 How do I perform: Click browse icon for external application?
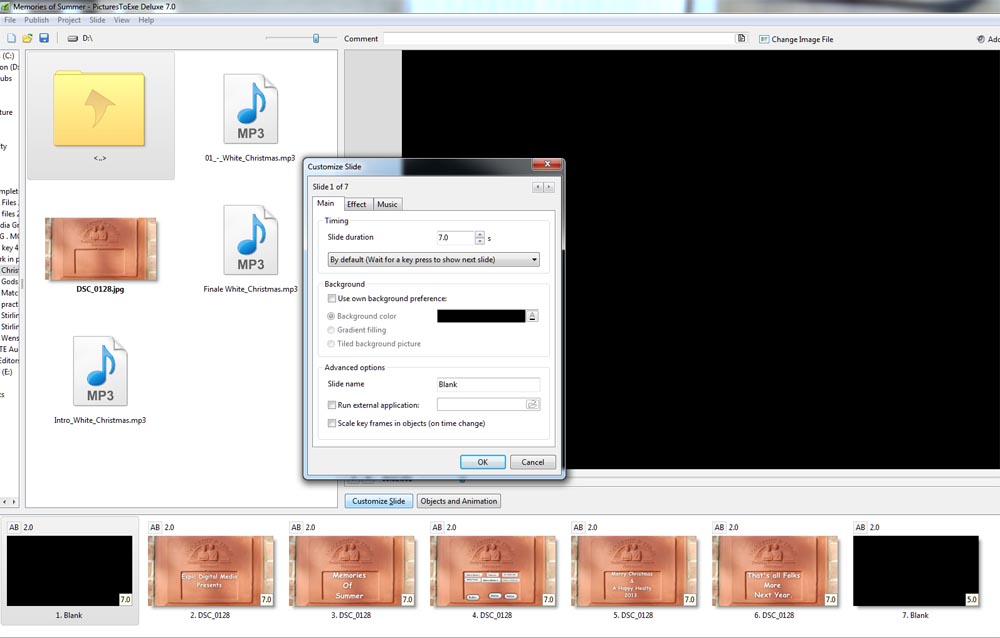(x=533, y=405)
